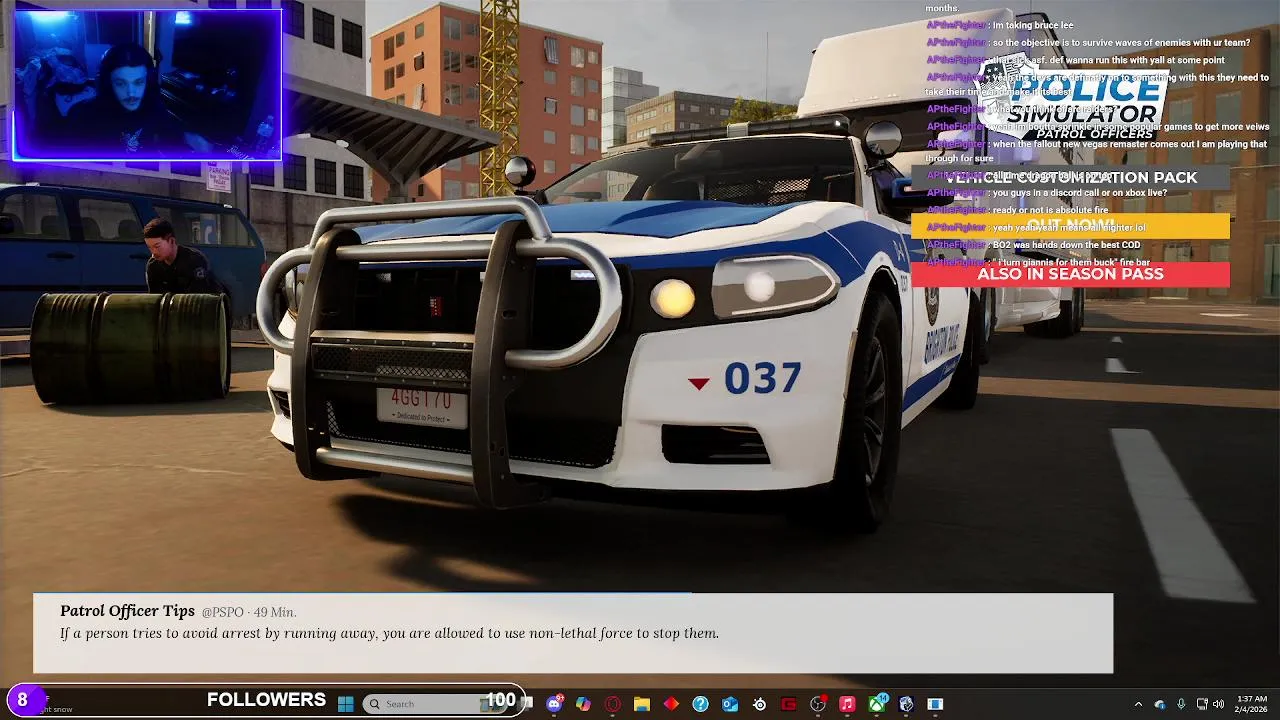Screen dimensions: 1280x720
Task: Click the follower goal 100 value
Action: point(501,700)
